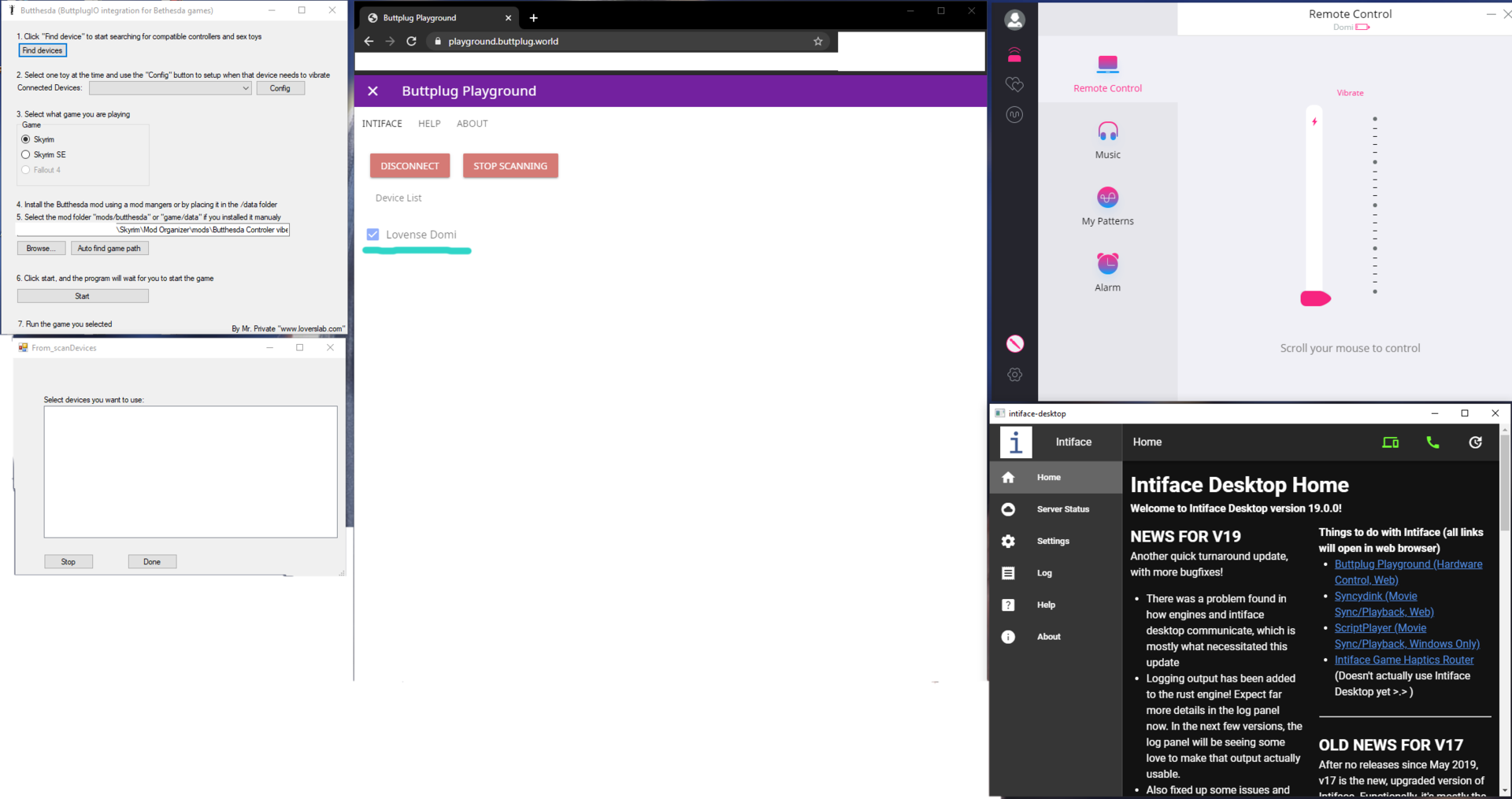Image resolution: width=1512 pixels, height=799 pixels.
Task: Select the Skyrim SE radio button
Action: [x=26, y=154]
